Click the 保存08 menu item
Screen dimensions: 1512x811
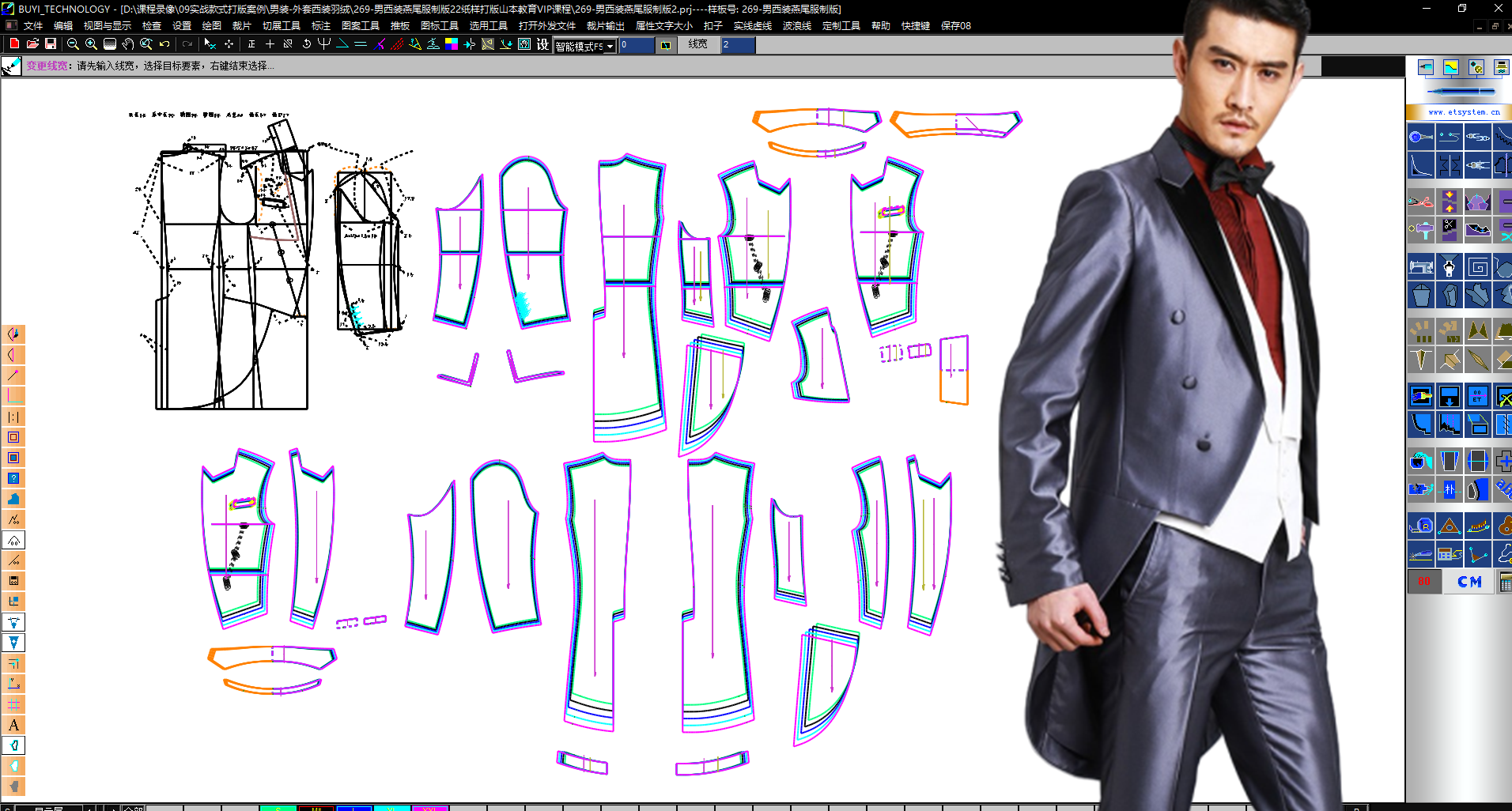pyautogui.click(x=956, y=25)
